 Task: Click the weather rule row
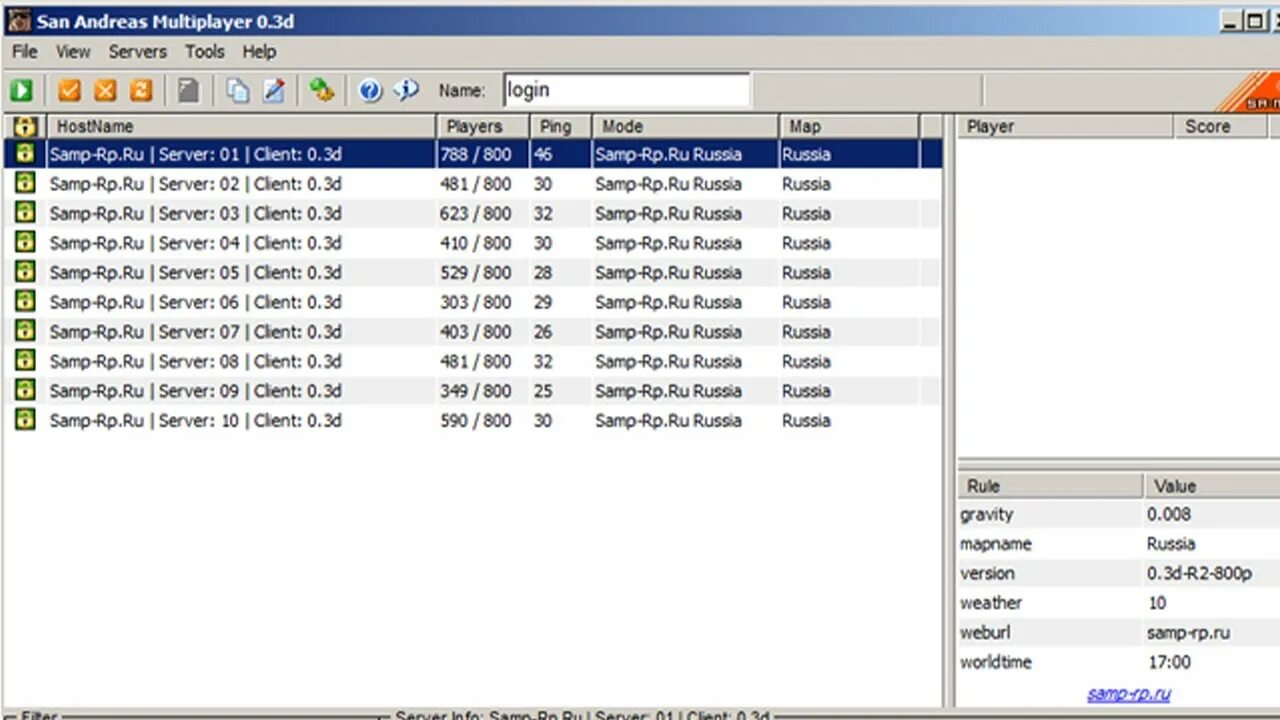tap(1118, 603)
